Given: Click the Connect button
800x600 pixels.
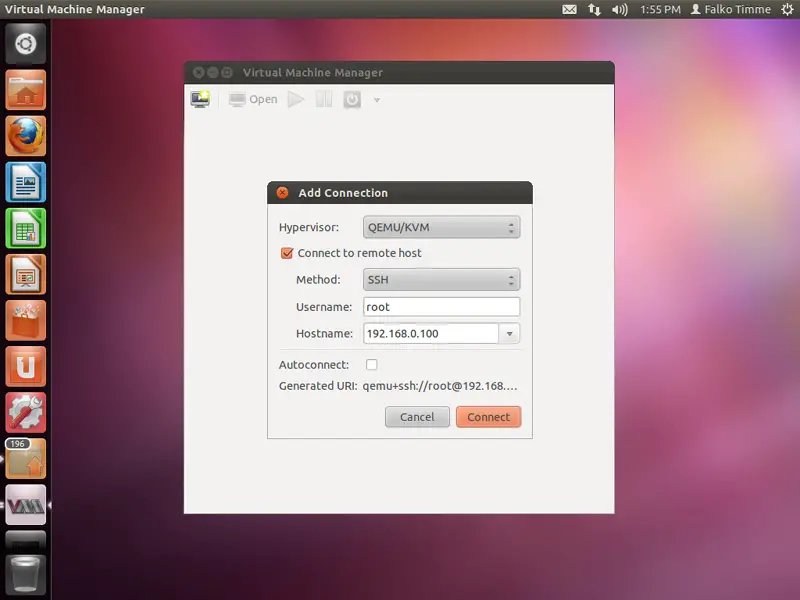Looking at the screenshot, I should pyautogui.click(x=488, y=417).
